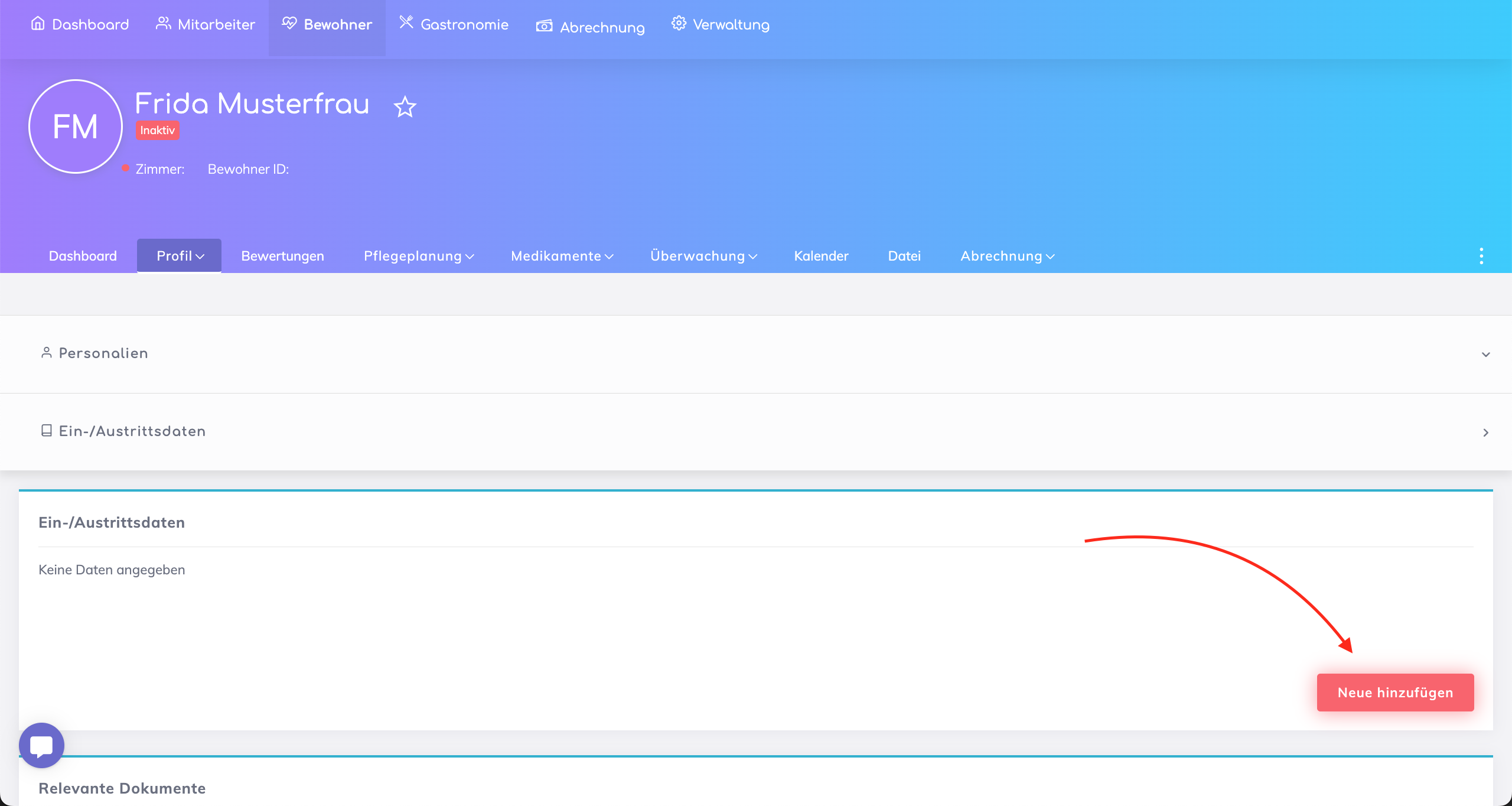The image size is (1512, 806).
Task: Open the Medikamente dropdown menu
Action: 562,256
